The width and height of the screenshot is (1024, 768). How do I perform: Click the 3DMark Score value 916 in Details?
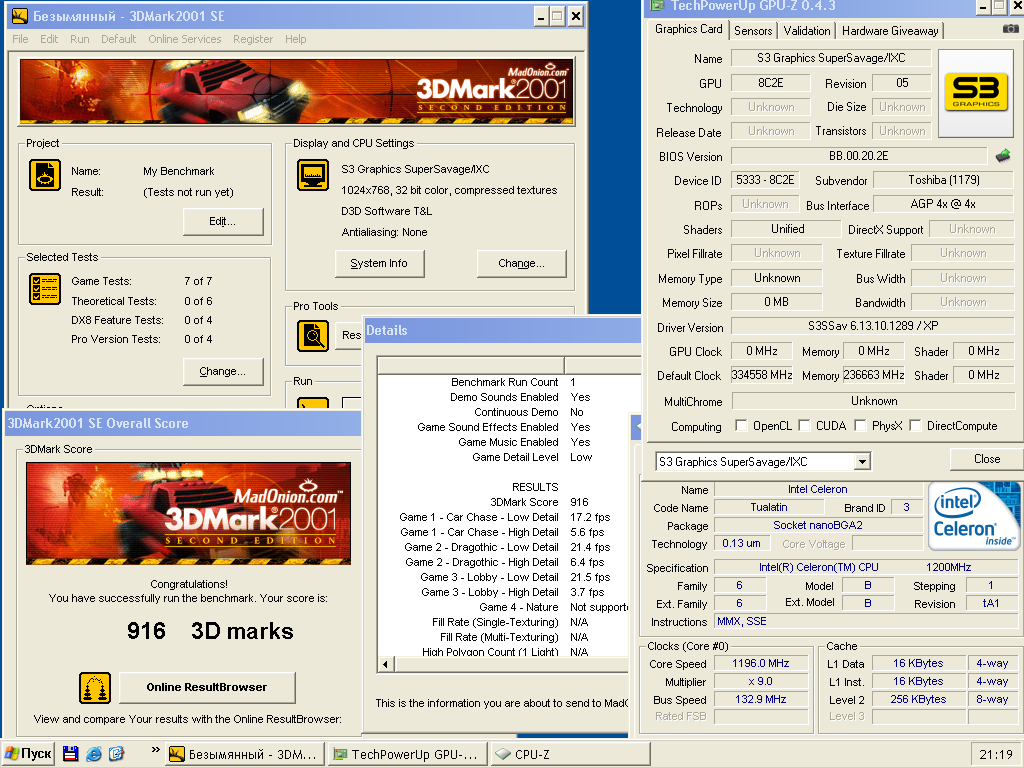579,502
